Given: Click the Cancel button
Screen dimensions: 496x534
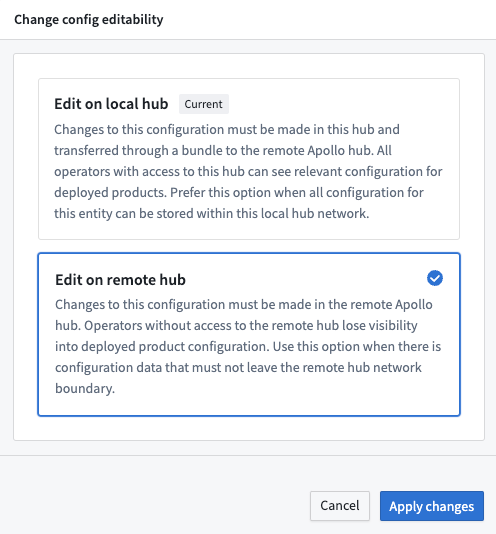Looking at the screenshot, I should (340, 506).
